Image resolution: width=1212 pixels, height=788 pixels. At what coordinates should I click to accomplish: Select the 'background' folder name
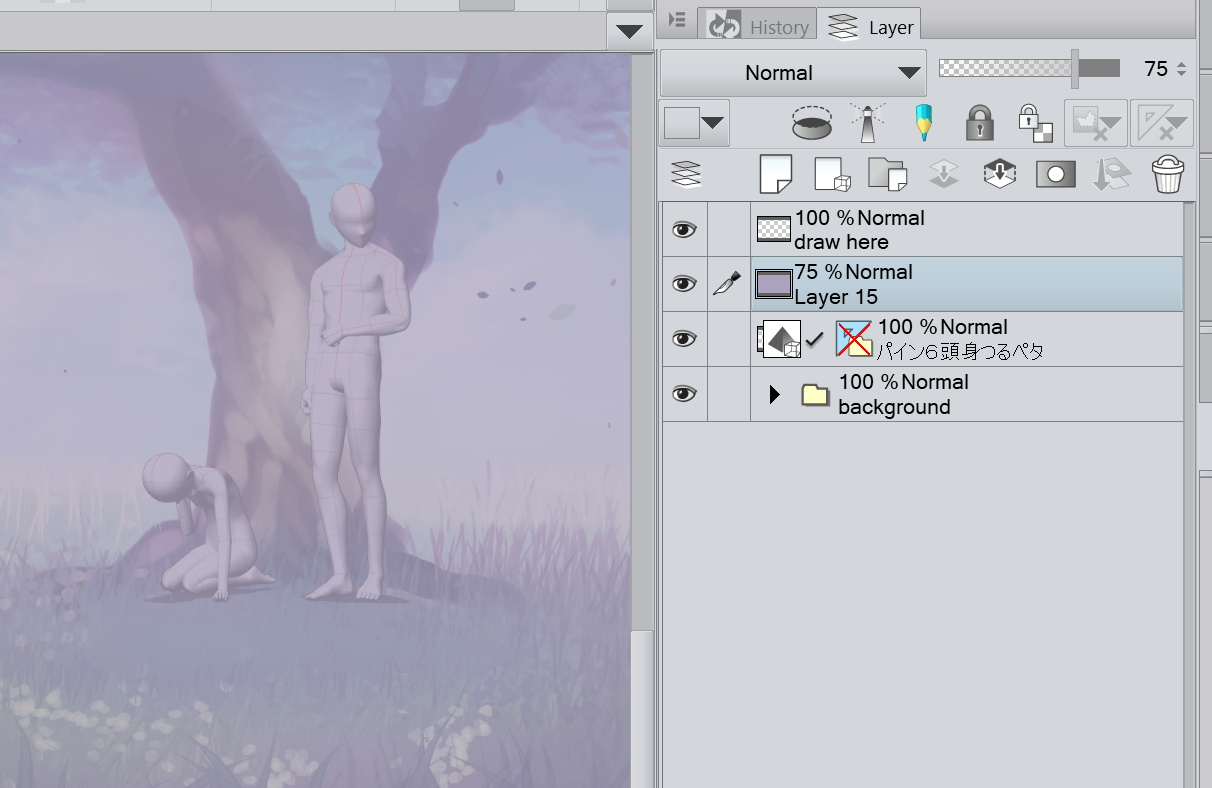pos(894,407)
